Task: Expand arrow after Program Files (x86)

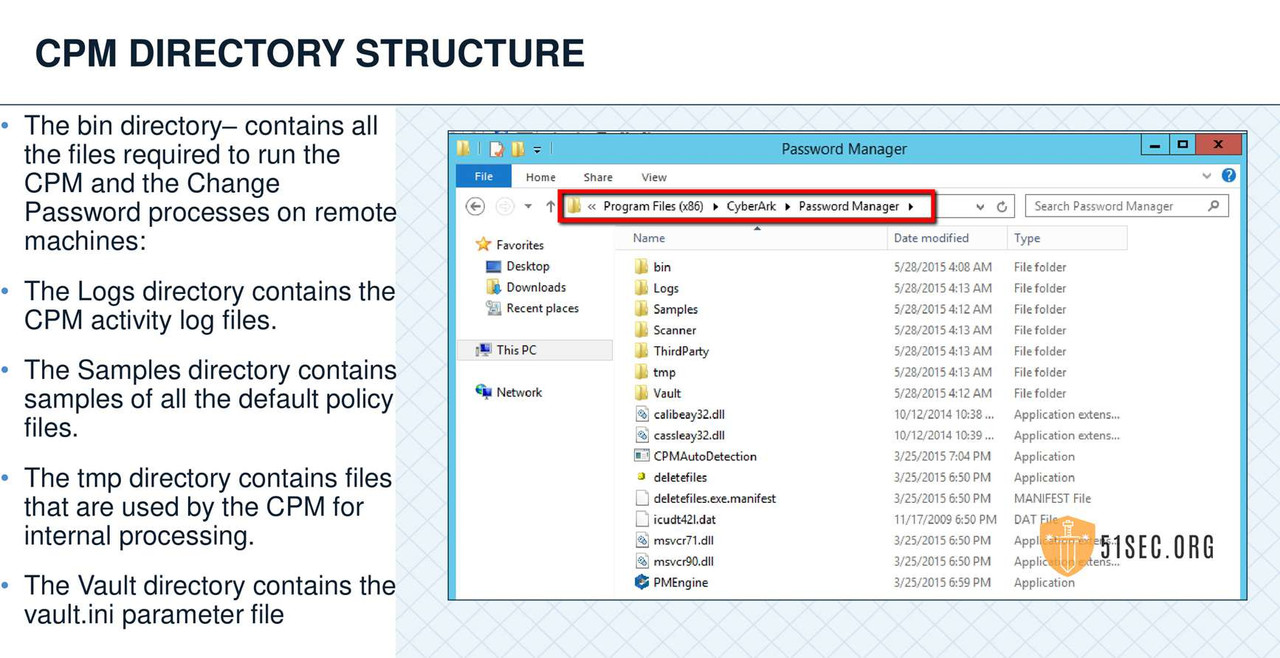Action: point(715,207)
